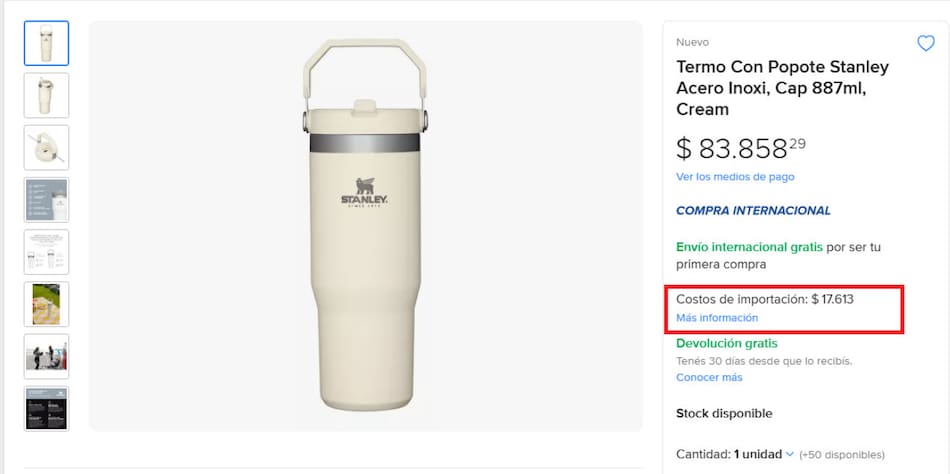
Task: Click the main Stanley tumbler product image
Action: click(366, 226)
